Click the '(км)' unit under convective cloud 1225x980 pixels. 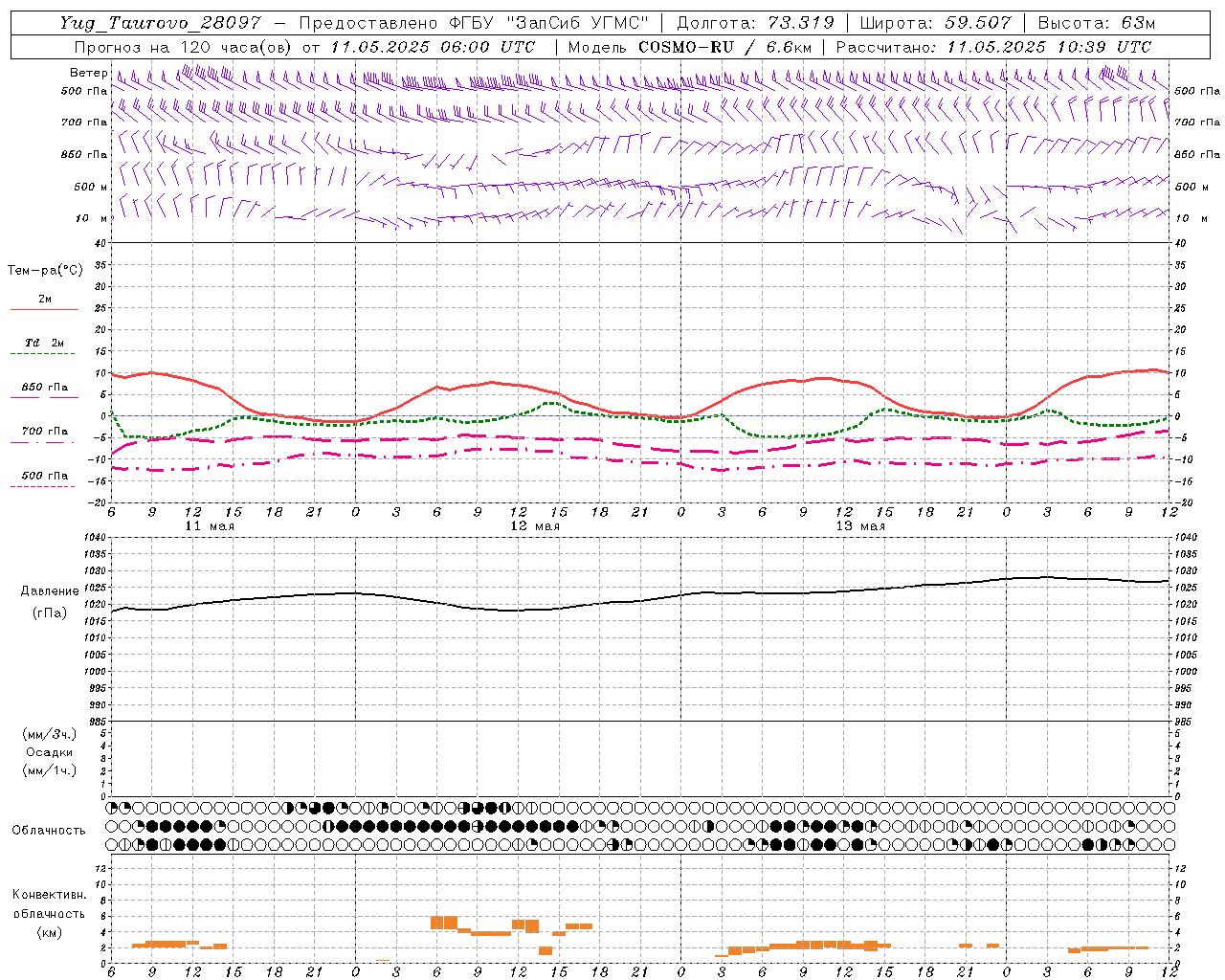click(49, 932)
